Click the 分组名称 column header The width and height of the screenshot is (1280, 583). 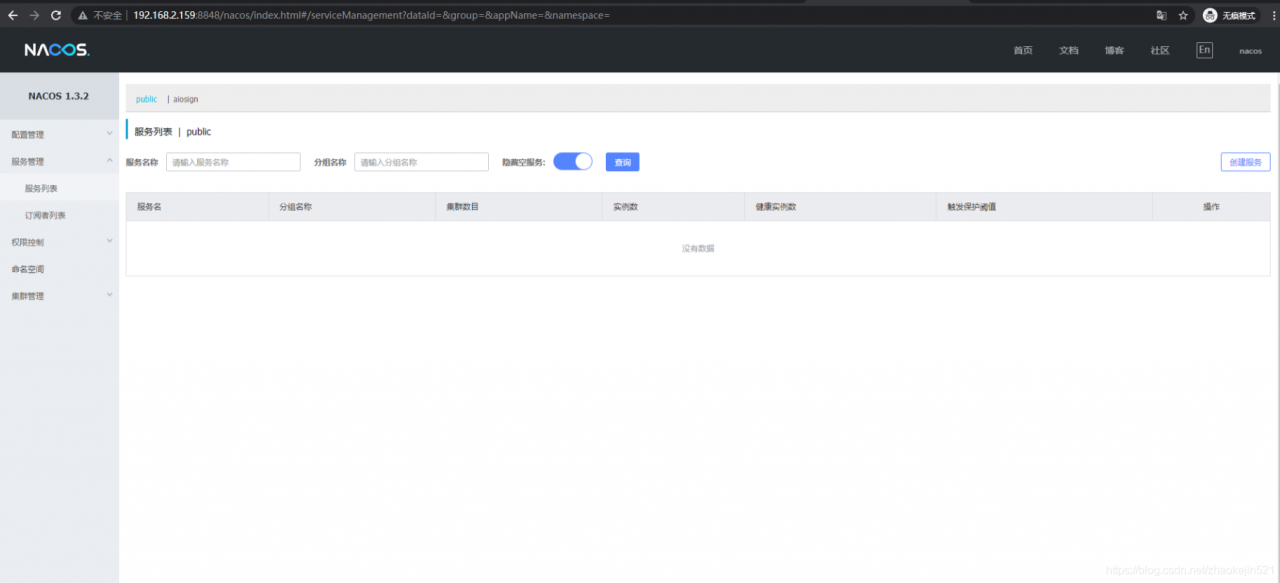tap(295, 207)
